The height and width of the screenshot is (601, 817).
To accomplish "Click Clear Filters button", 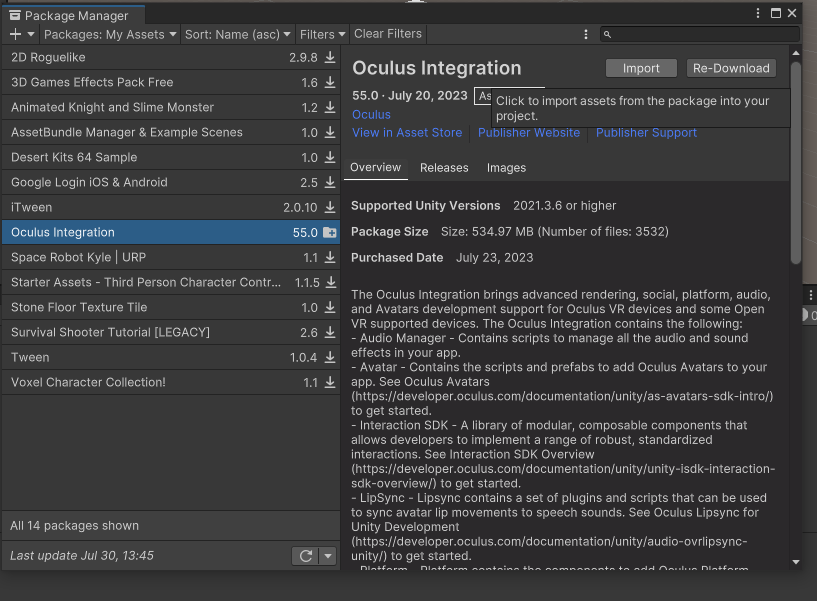I will (388, 34).
